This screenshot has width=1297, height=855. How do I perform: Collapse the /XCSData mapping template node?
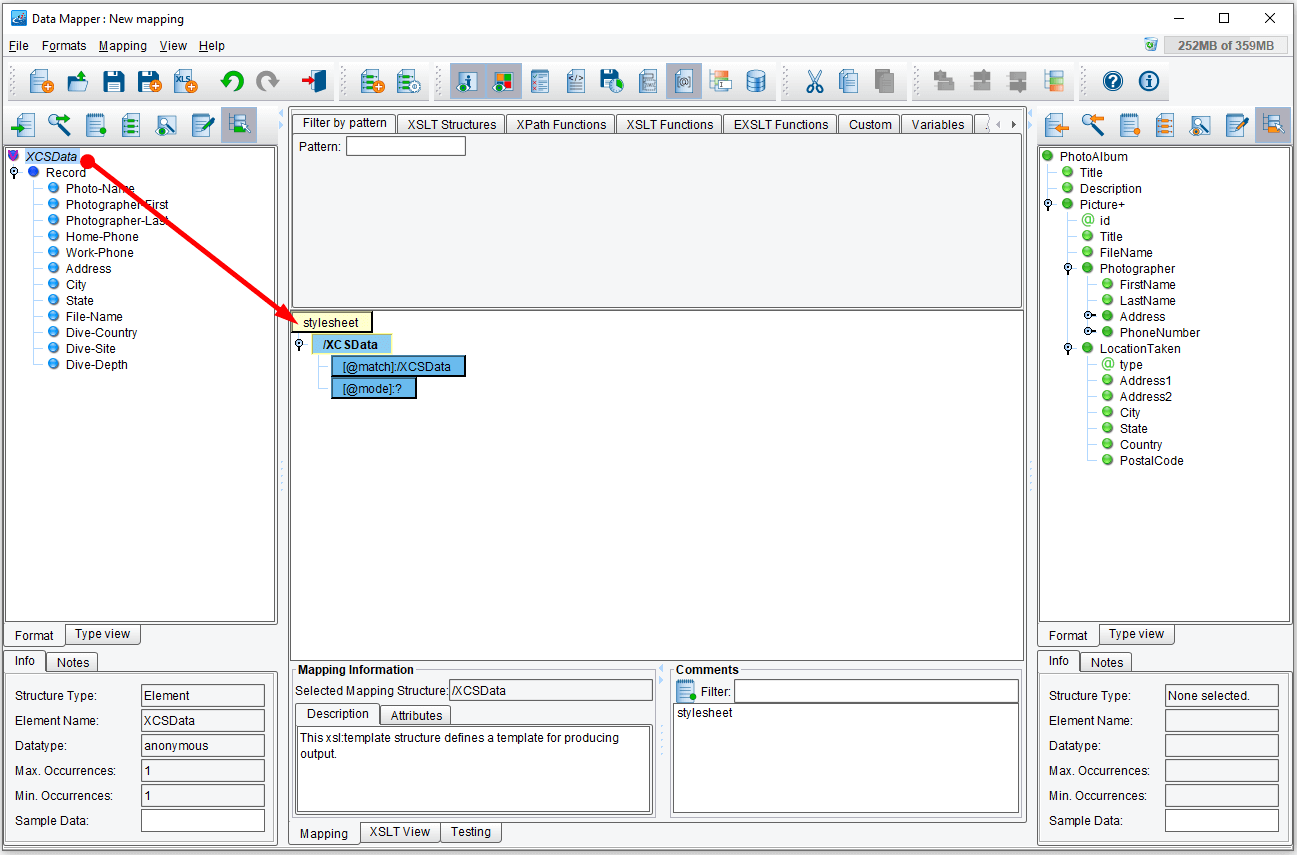tap(298, 345)
